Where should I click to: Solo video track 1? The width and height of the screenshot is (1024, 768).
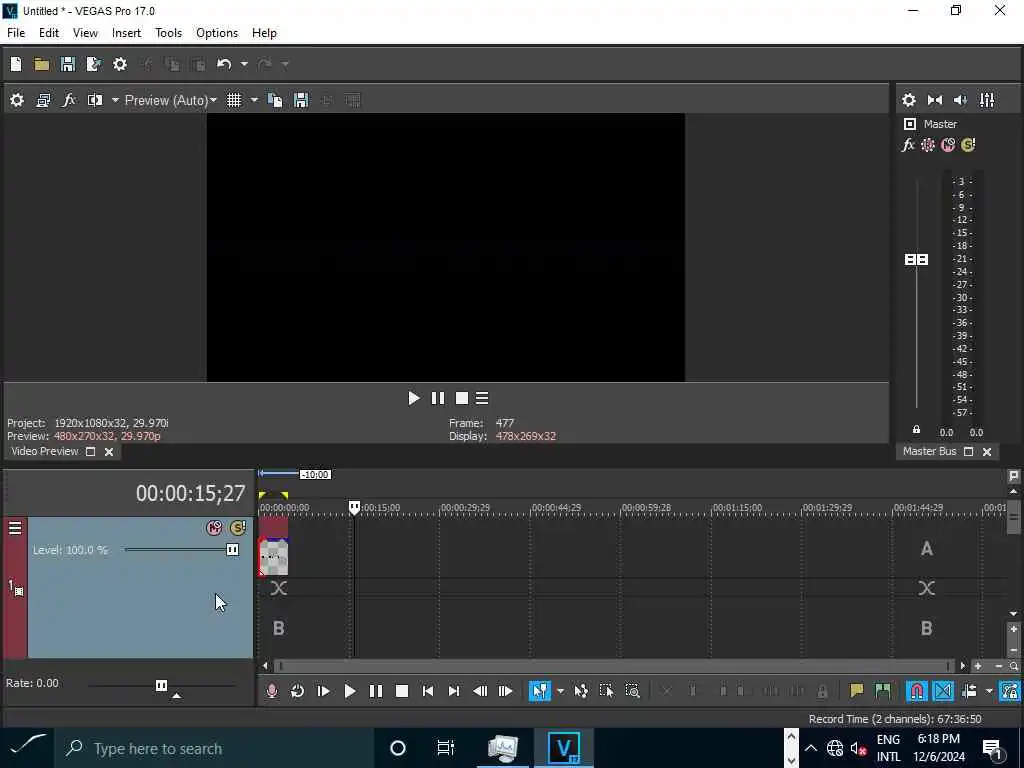[x=238, y=528]
